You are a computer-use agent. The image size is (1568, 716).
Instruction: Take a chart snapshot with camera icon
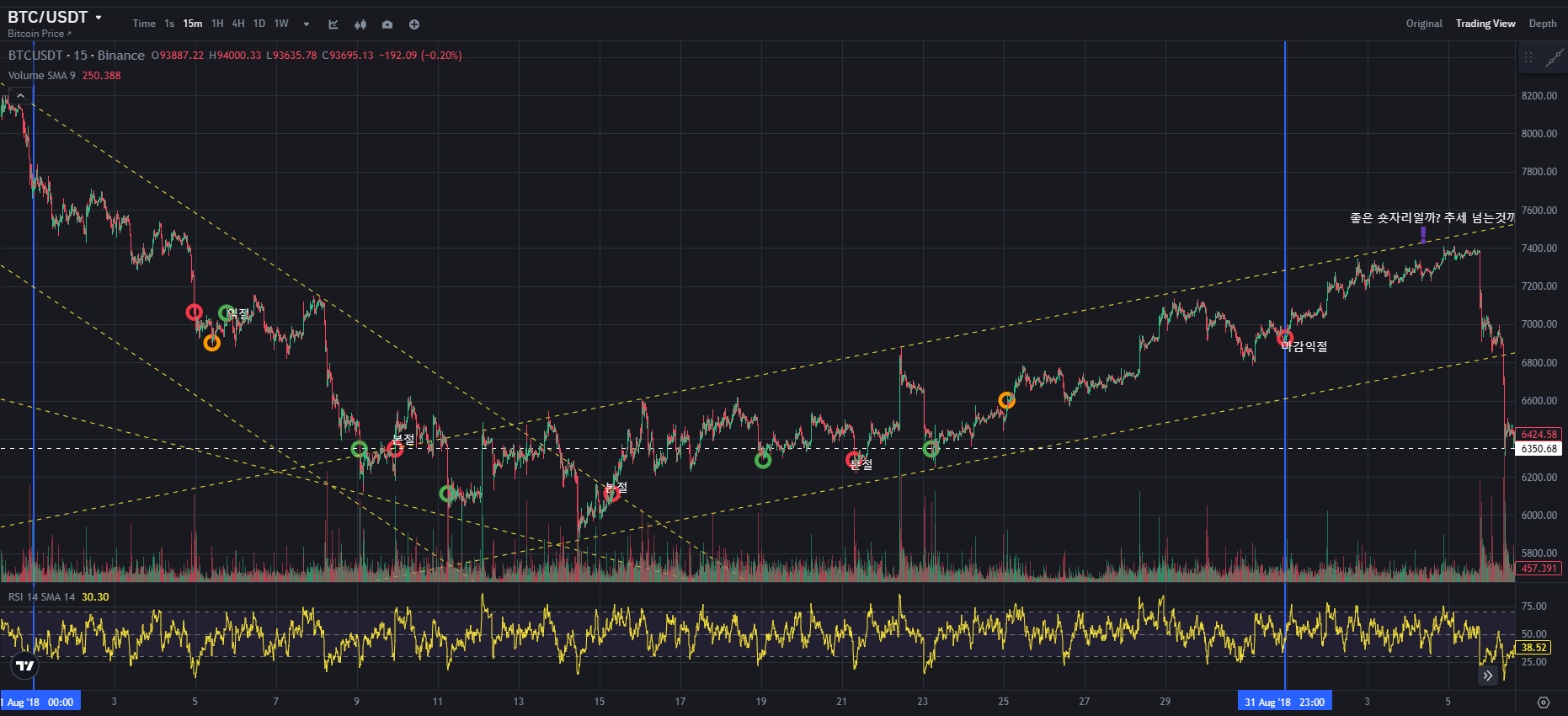(387, 24)
